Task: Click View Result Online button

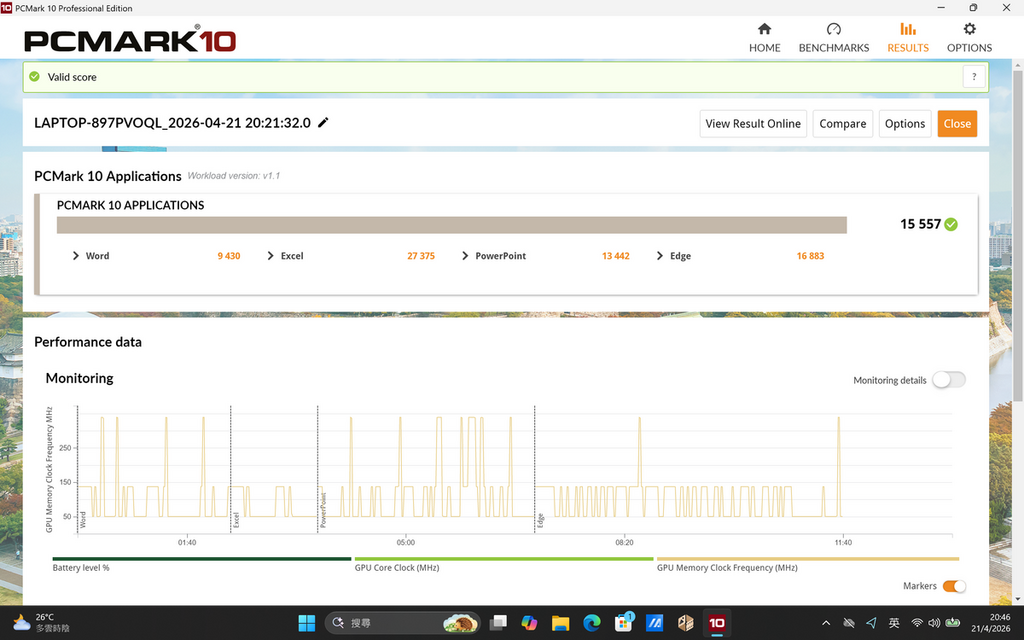Action: pos(753,123)
